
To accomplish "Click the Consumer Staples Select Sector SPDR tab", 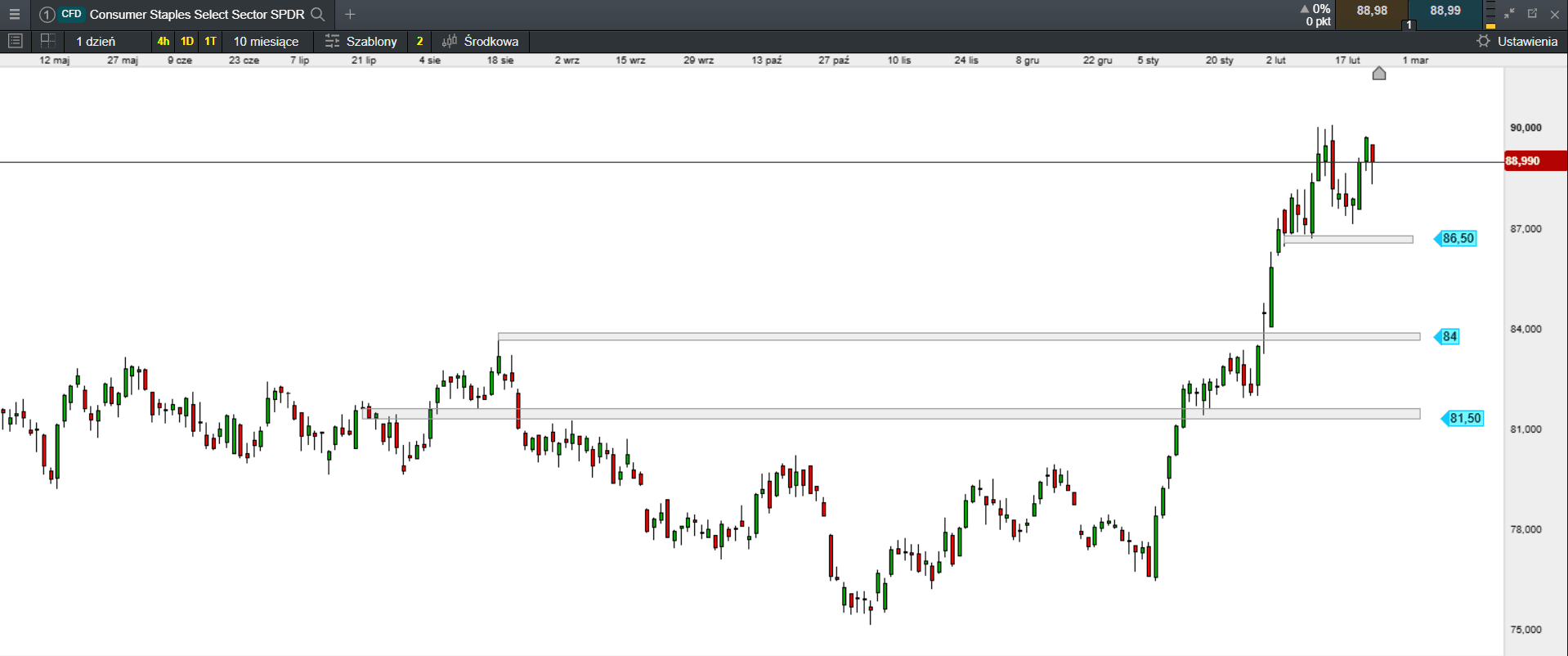I will (x=196, y=14).
